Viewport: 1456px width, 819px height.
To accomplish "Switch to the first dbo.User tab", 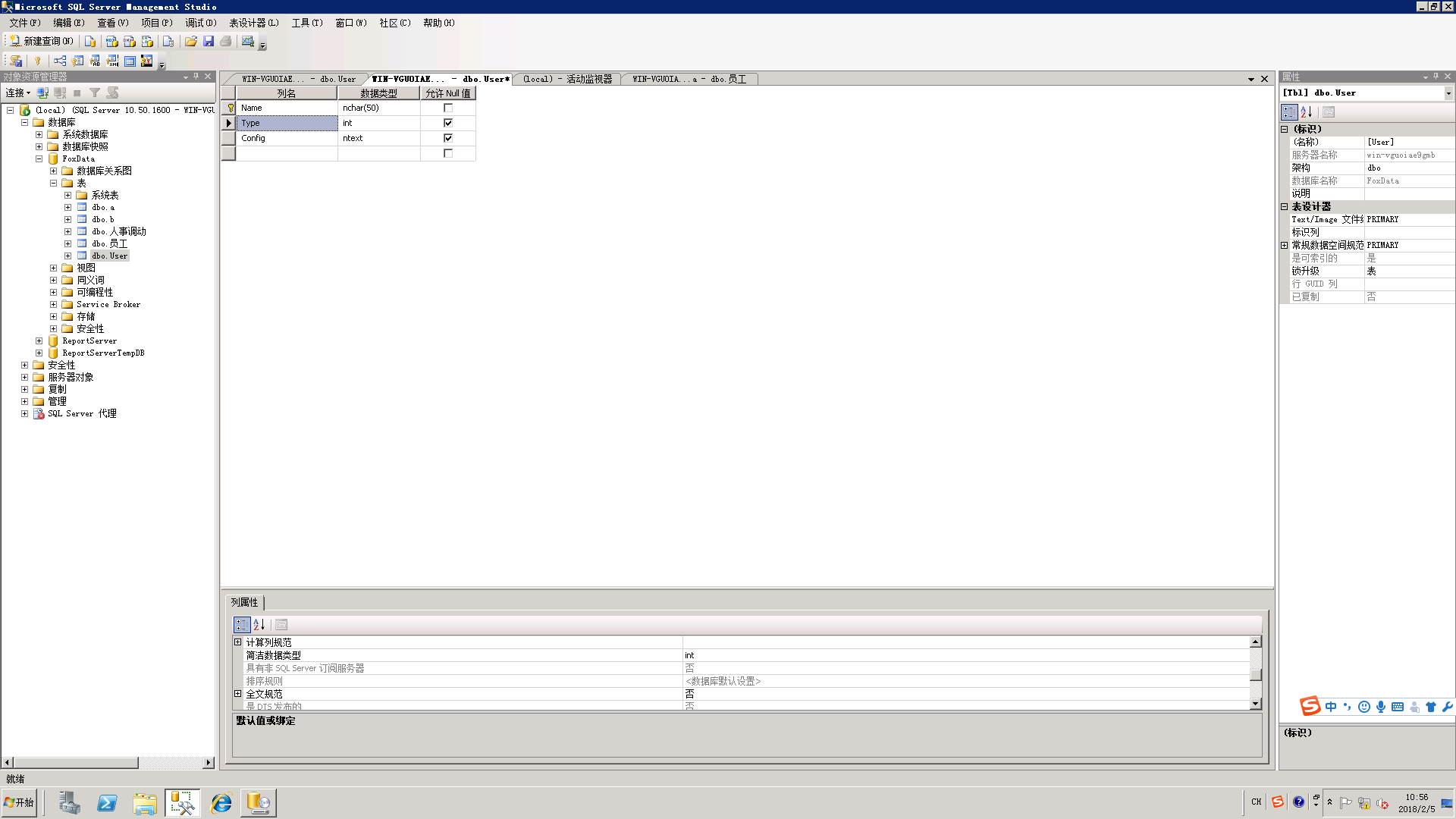I will (298, 79).
